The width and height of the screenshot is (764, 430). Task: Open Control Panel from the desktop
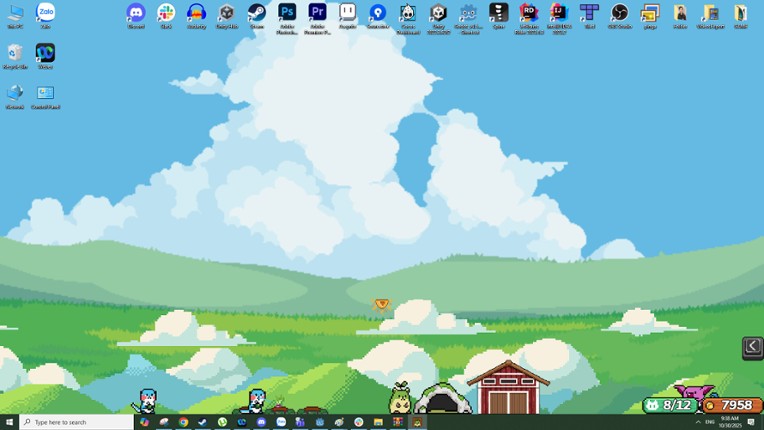coord(45,96)
